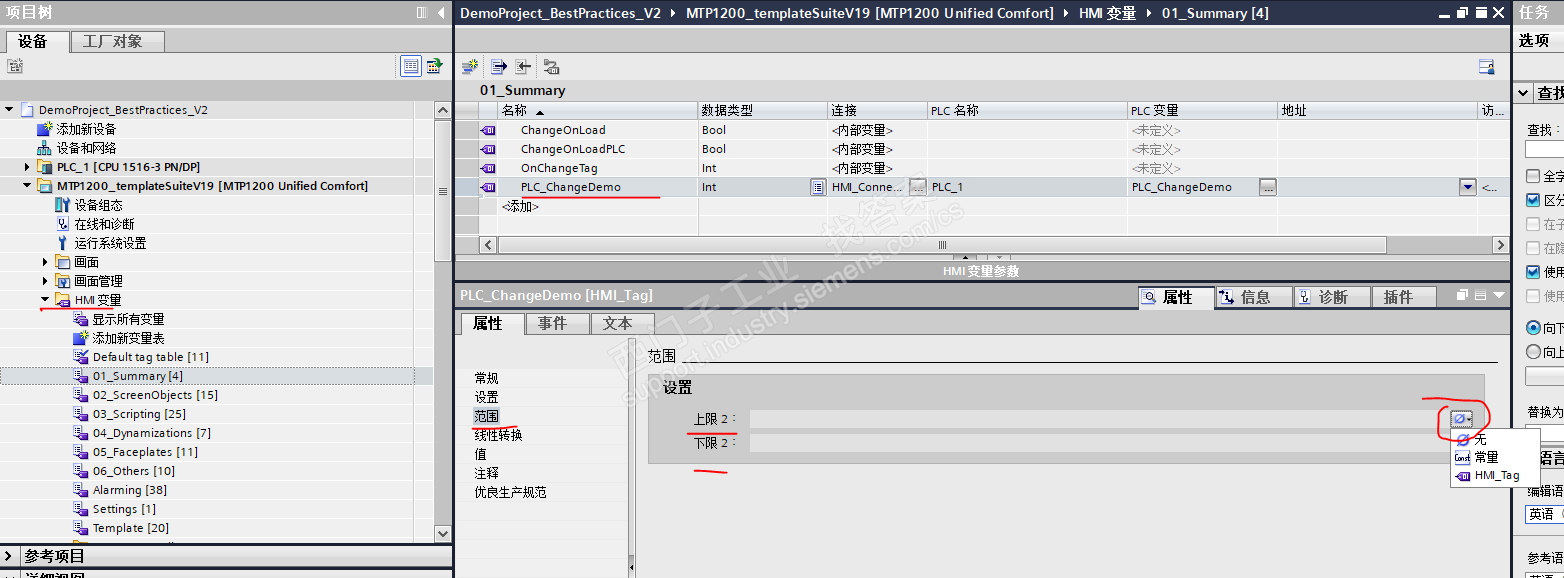The height and width of the screenshot is (578, 1564).
Task: Click the import tags icon in tag table toolbar
Action: [523, 67]
